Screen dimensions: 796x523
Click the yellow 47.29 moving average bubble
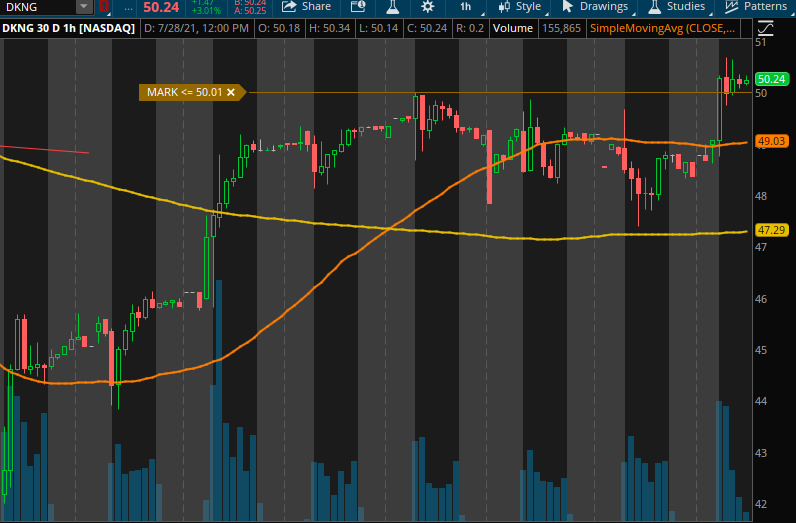coord(772,231)
